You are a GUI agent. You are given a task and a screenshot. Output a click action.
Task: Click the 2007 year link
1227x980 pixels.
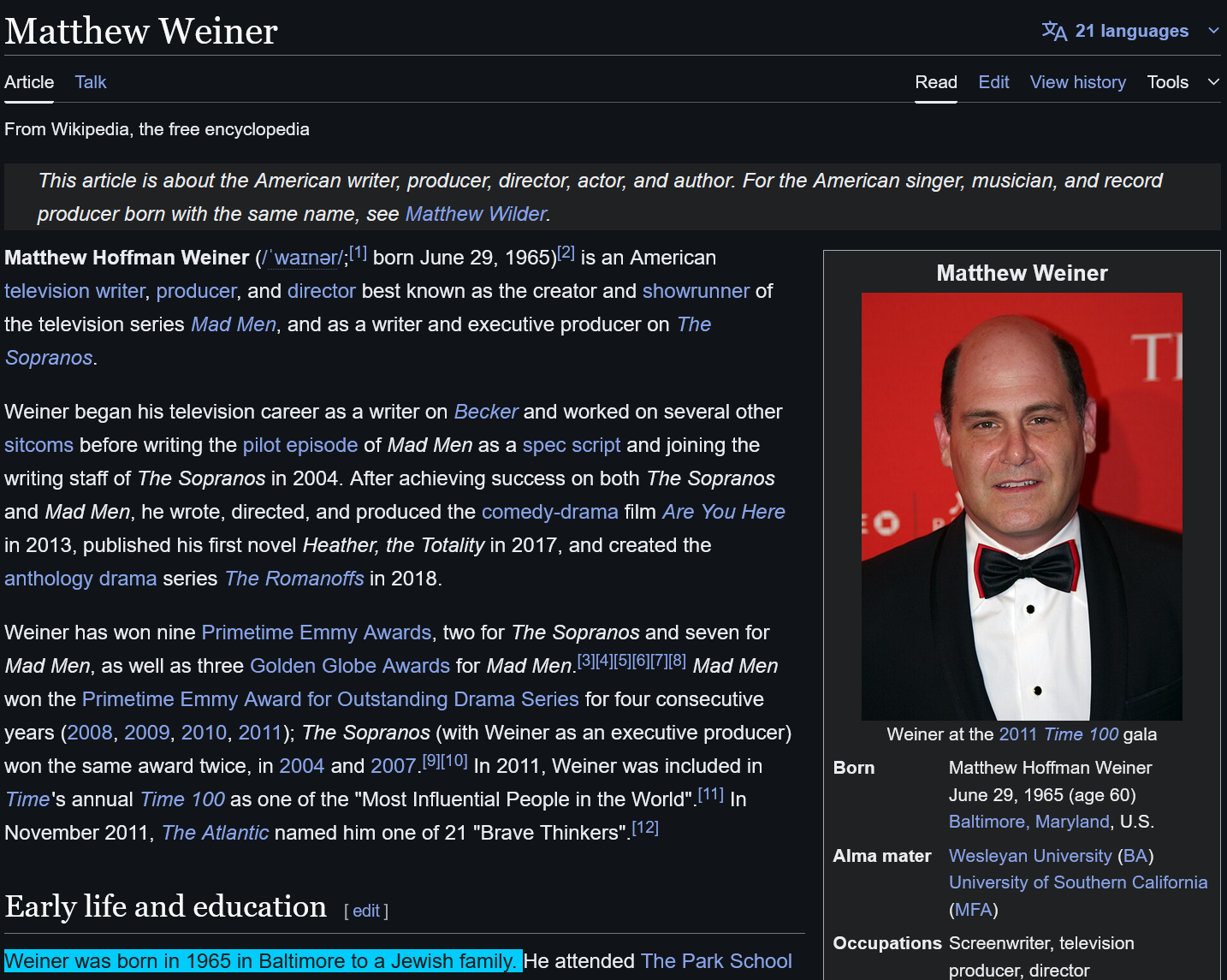pyautogui.click(x=394, y=766)
